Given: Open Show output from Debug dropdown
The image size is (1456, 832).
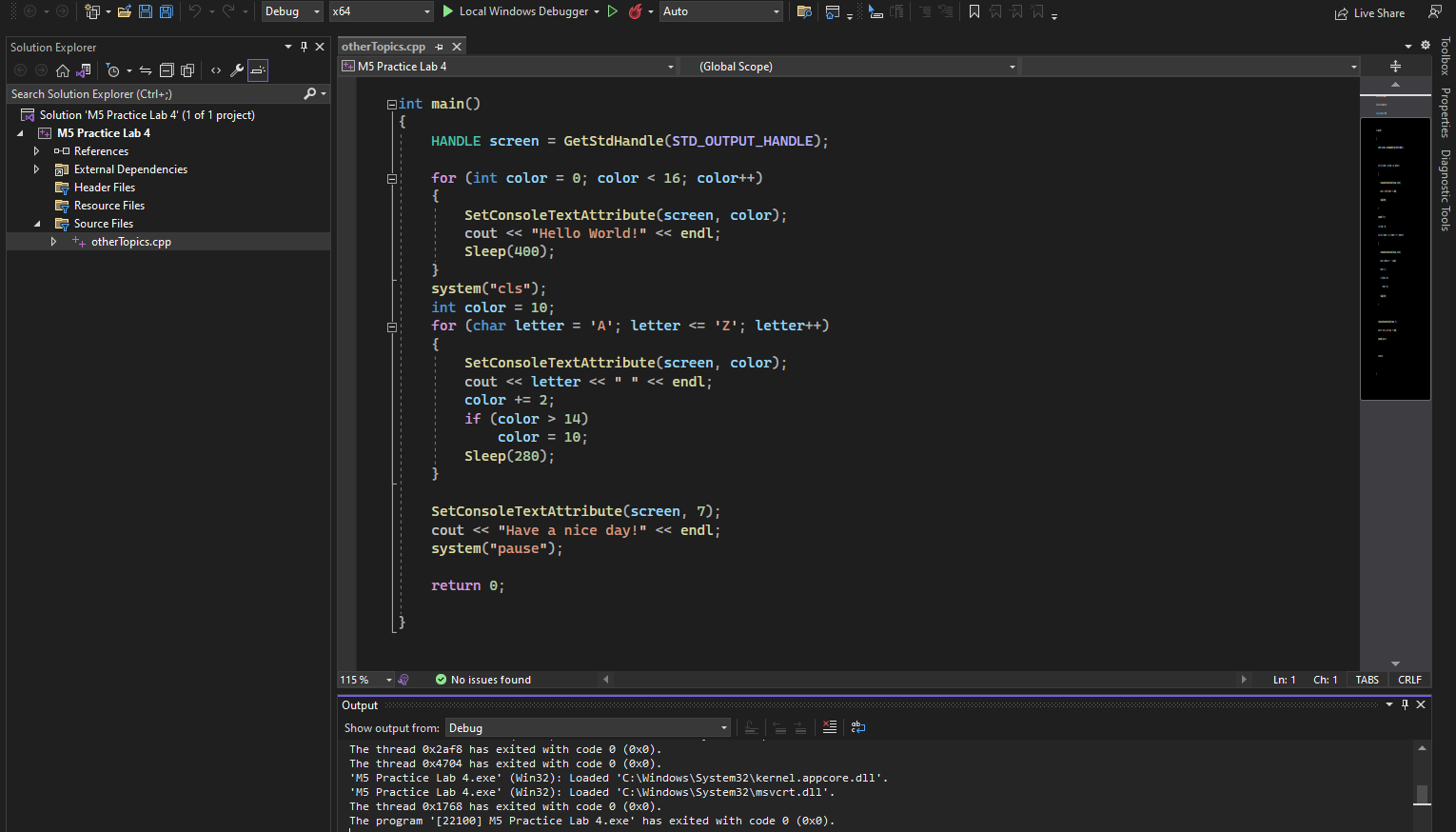Looking at the screenshot, I should tap(588, 728).
